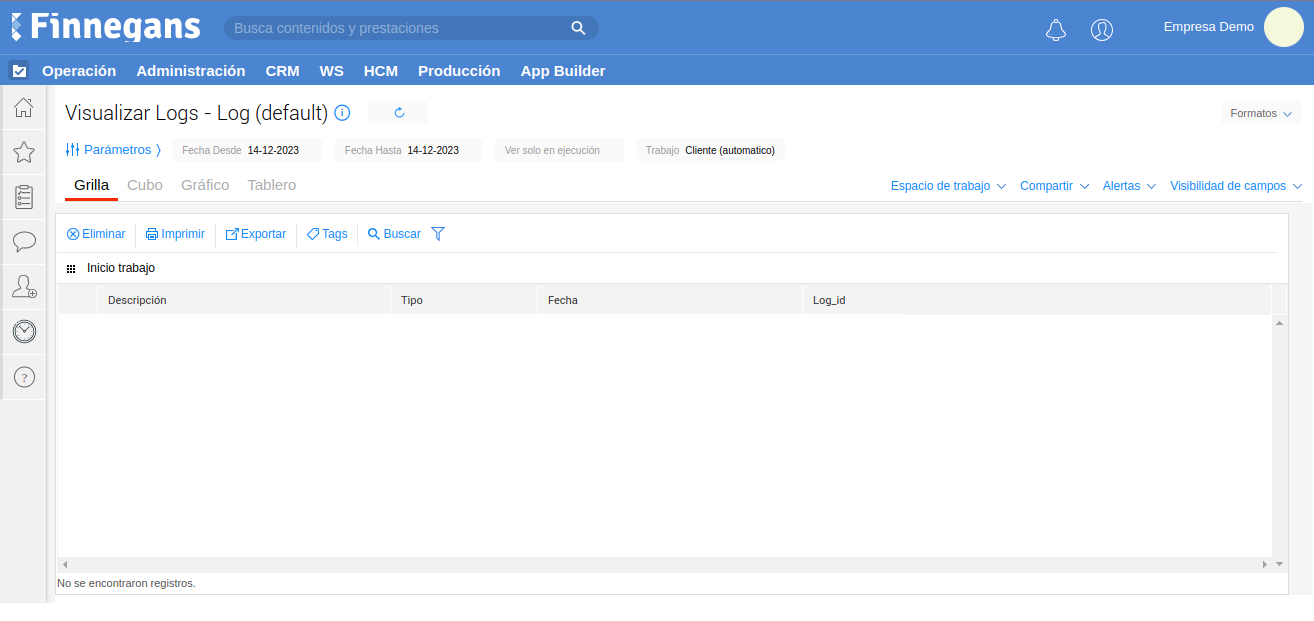Go to Home in the sidebar
Image resolution: width=1314 pixels, height=621 pixels.
[24, 107]
